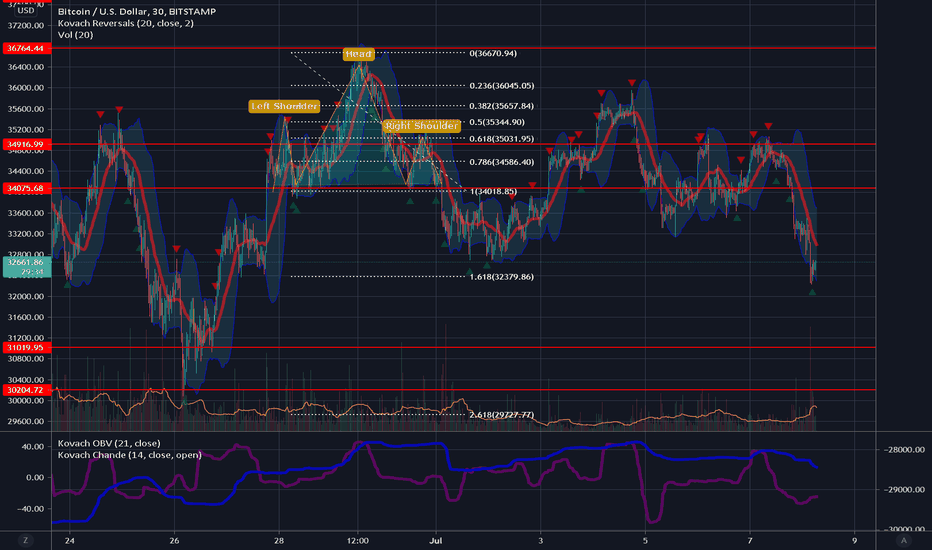
Task: Click the 34075.68 red price label
Action: [26, 188]
